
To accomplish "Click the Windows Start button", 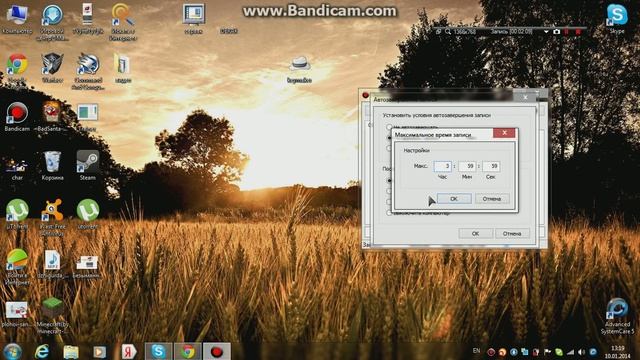I will coord(12,351).
